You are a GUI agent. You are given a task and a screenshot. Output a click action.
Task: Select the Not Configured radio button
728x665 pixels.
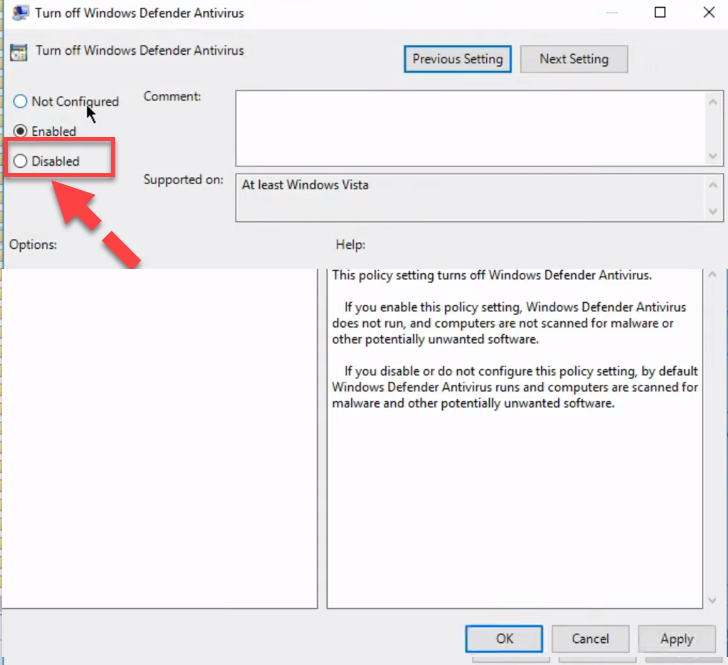click(20, 101)
